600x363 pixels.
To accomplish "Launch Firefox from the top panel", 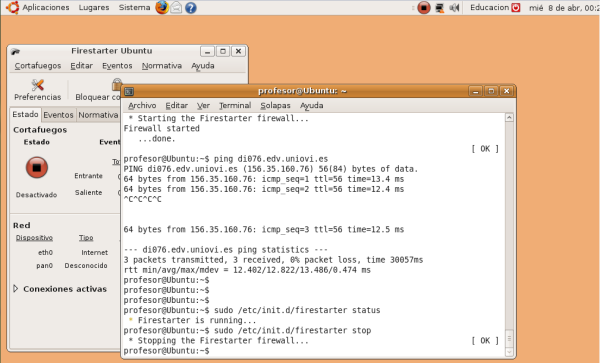I will point(162,7).
